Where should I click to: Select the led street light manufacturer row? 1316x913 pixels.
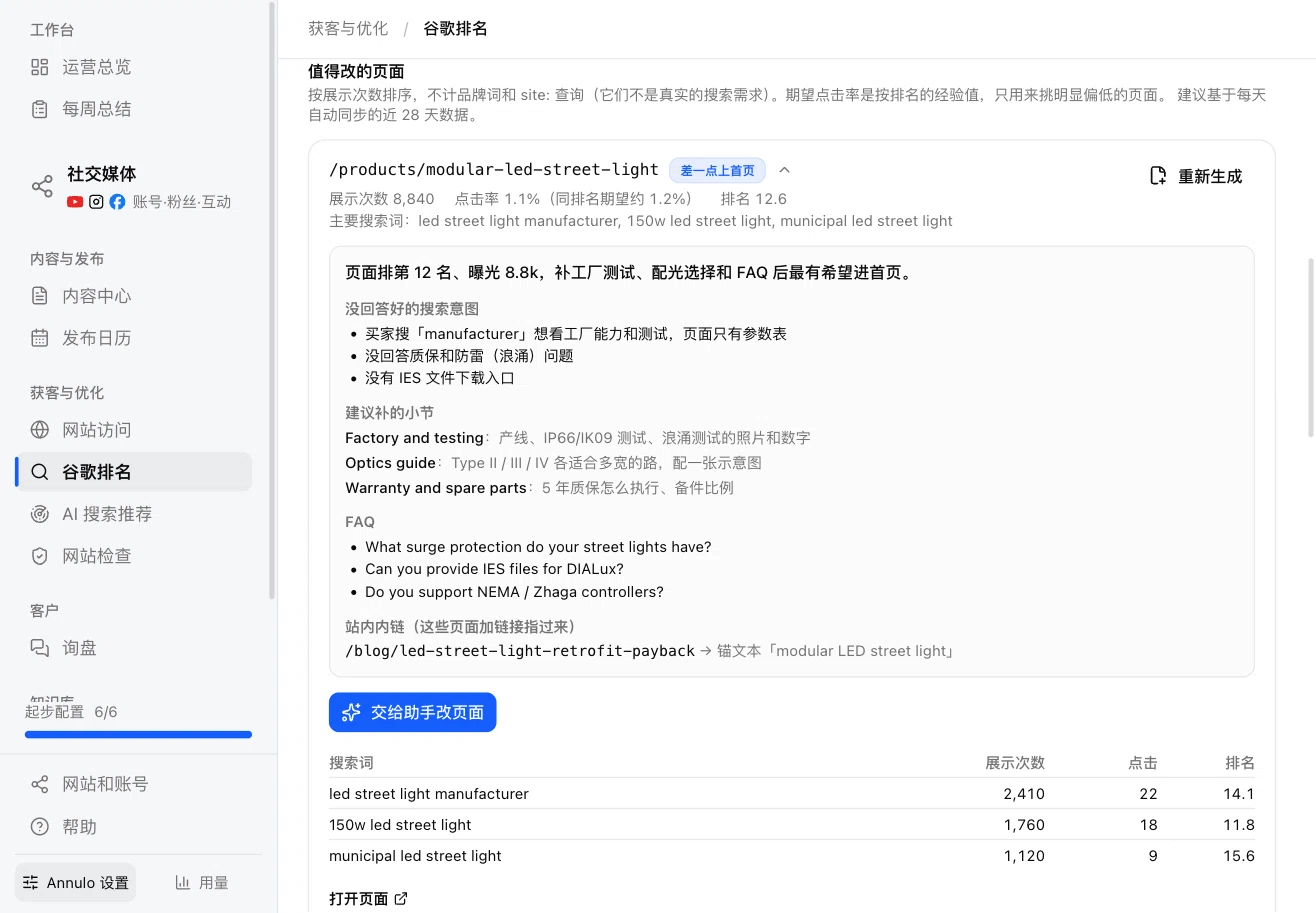pyautogui.click(x=792, y=794)
